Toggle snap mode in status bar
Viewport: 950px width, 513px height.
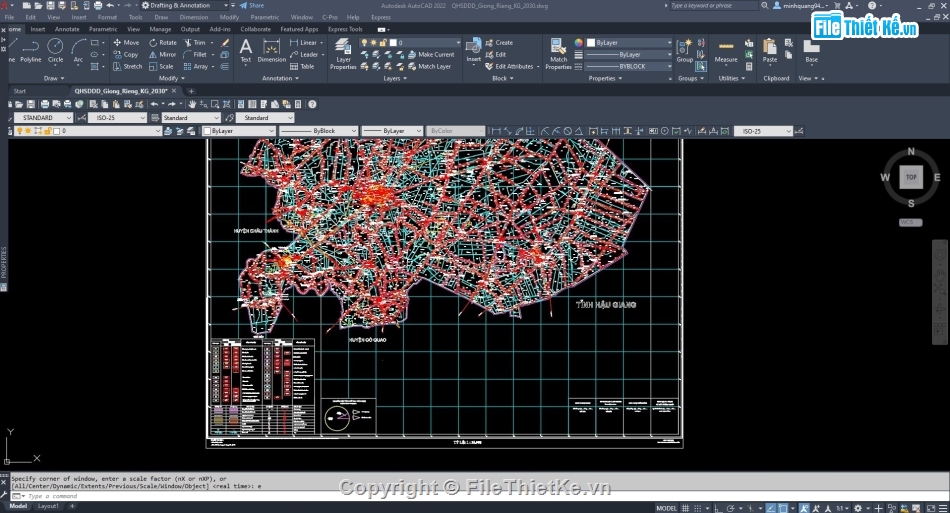[697, 508]
